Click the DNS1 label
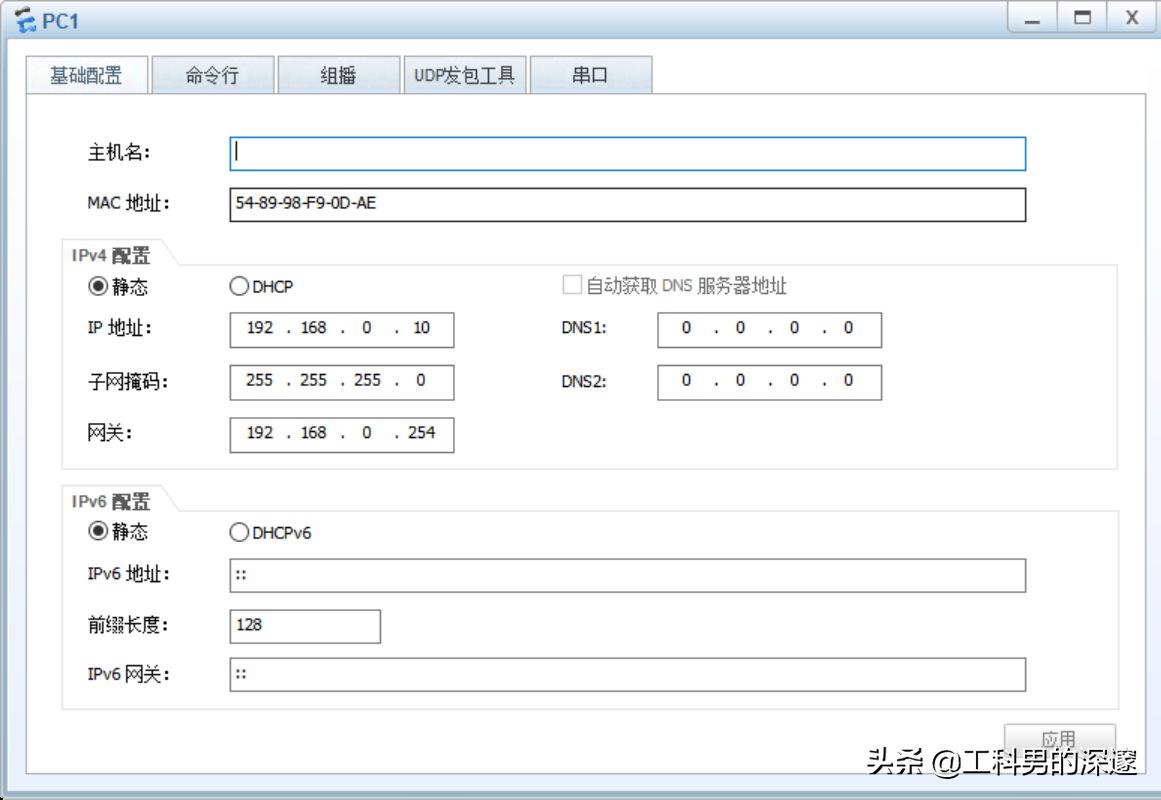The width and height of the screenshot is (1161, 800). click(583, 327)
